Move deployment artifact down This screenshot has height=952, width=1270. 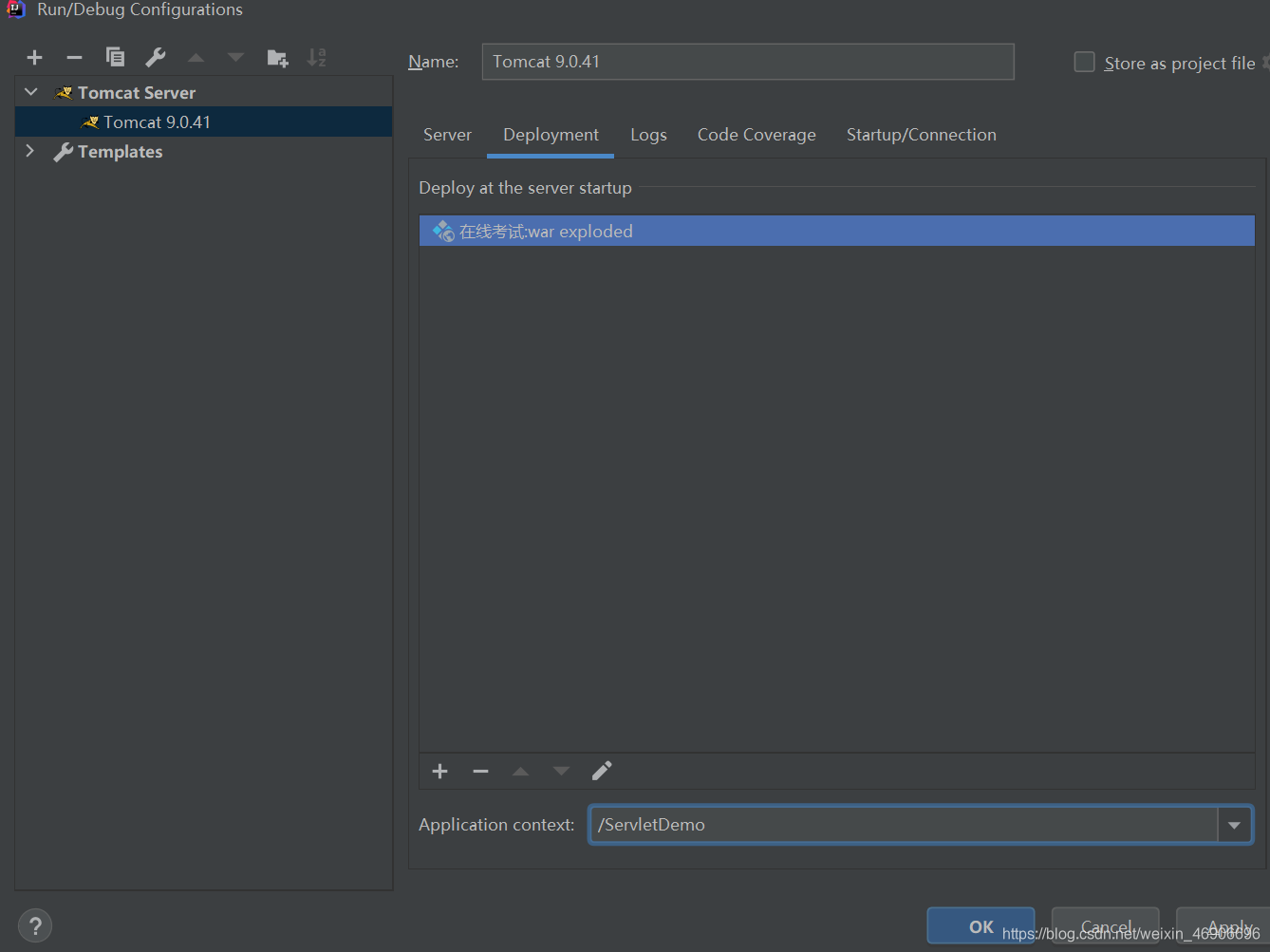tap(561, 771)
